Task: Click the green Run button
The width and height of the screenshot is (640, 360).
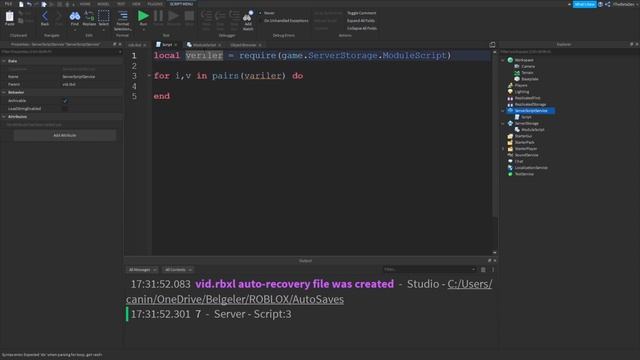Action: [x=143, y=16]
